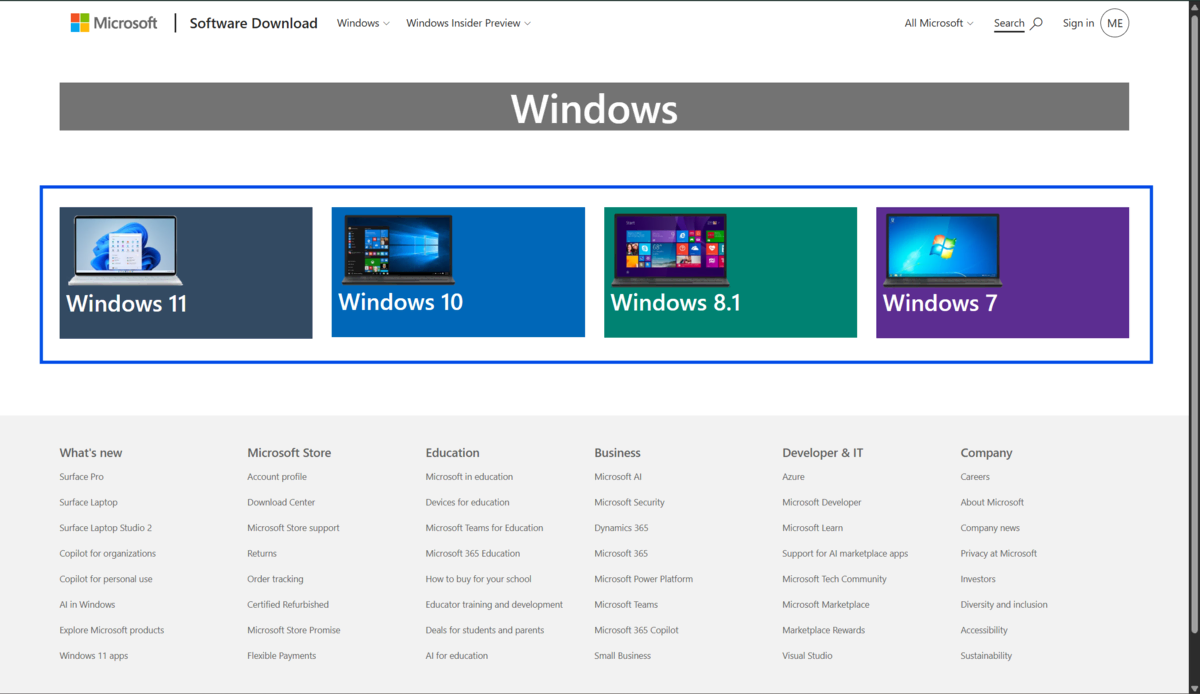Click the Microsoft logo

pos(113,23)
